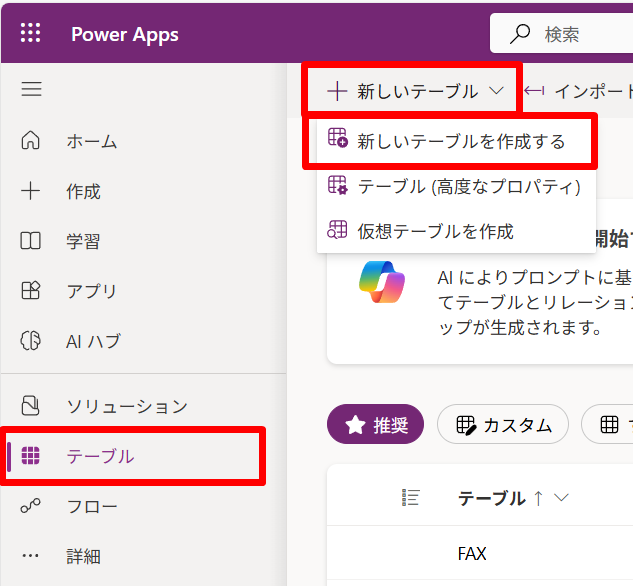Click the apps icon beside アプリ

(x=31, y=291)
